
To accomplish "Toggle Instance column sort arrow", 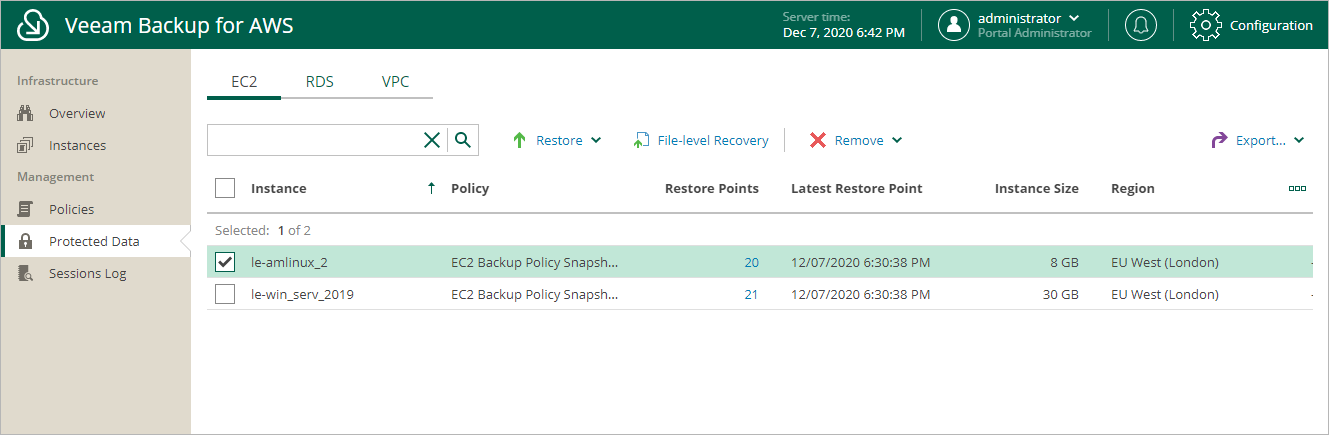I will 431,188.
